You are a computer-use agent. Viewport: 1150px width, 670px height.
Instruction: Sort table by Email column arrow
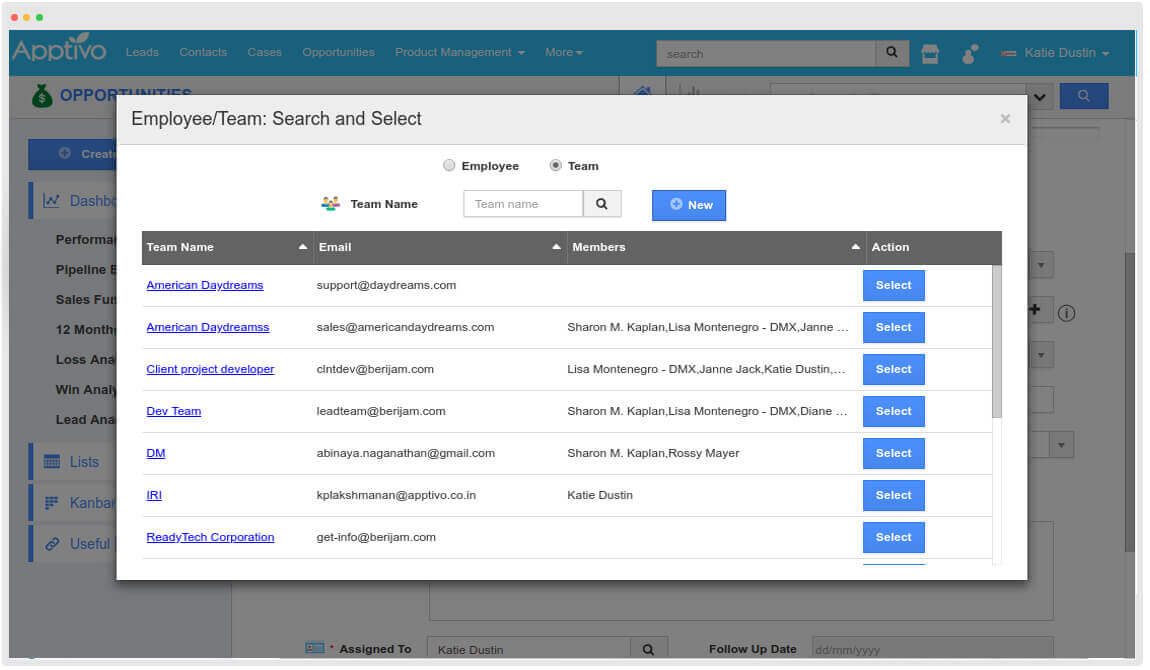point(557,247)
